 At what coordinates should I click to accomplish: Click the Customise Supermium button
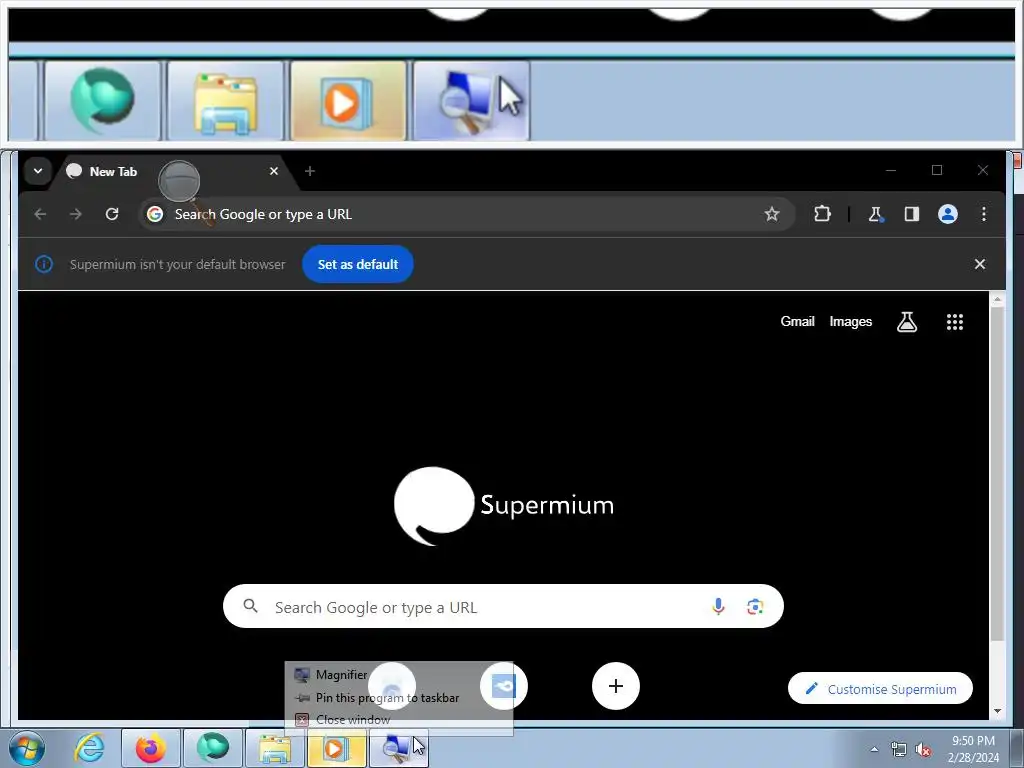(x=880, y=688)
